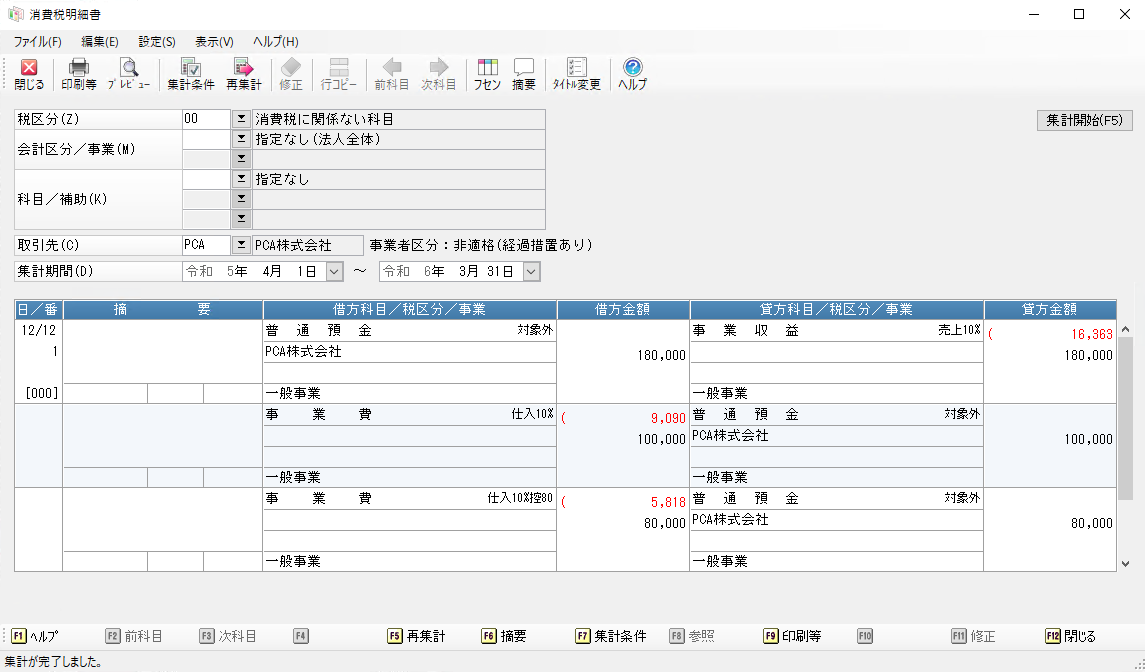Viewport: 1145px width, 672px height.
Task: Click the 閉じる (close) toolbar icon
Action: [29, 74]
